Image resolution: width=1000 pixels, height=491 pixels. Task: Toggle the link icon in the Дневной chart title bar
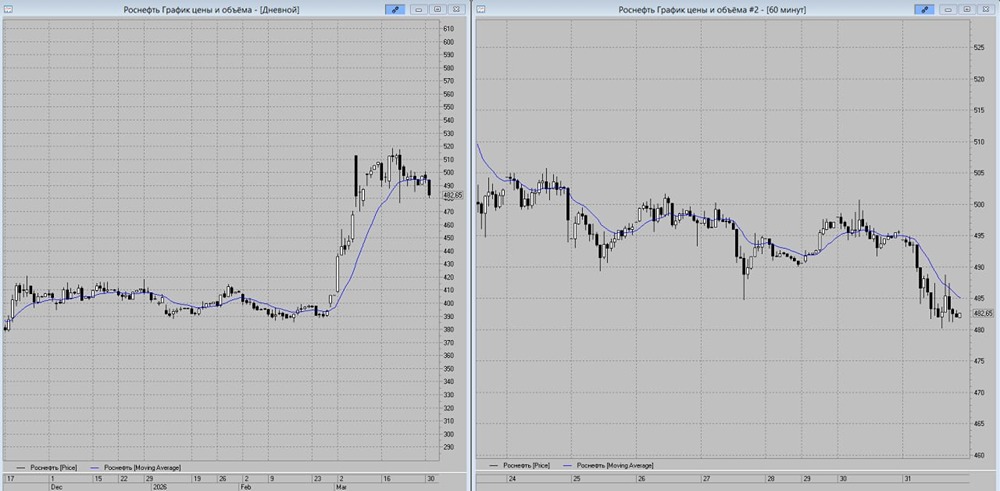point(395,10)
